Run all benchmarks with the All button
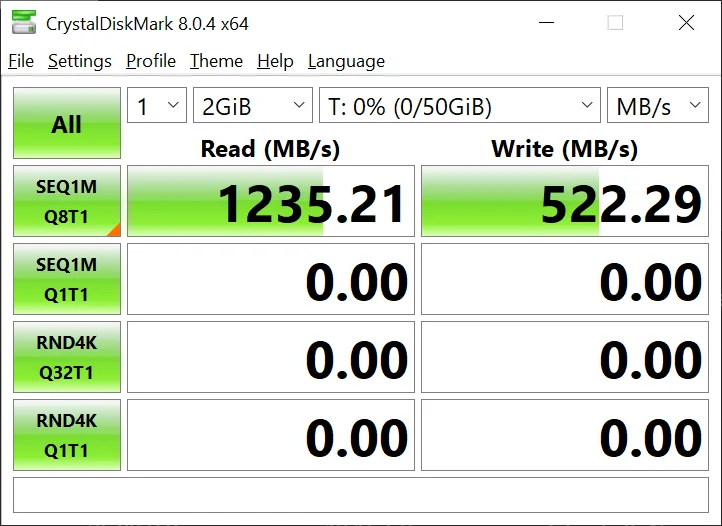Viewport: 722px width, 526px height. (67, 123)
